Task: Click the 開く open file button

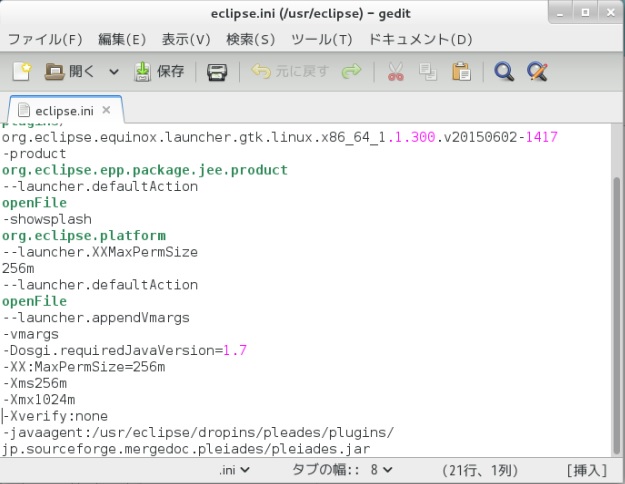Action: (69, 72)
